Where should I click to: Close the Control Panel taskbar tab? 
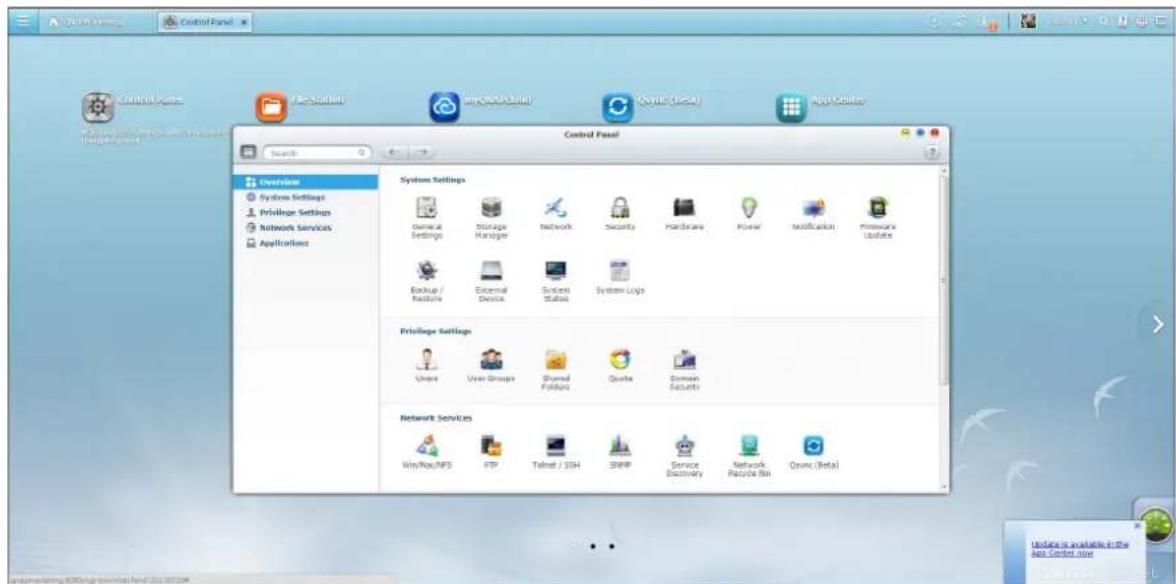click(244, 22)
